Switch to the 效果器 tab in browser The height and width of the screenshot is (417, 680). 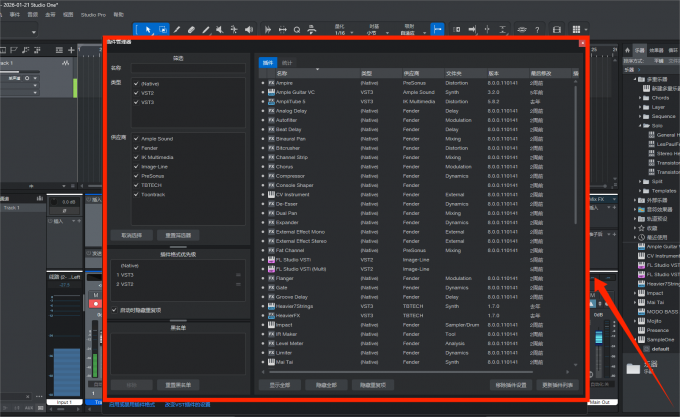tap(656, 50)
